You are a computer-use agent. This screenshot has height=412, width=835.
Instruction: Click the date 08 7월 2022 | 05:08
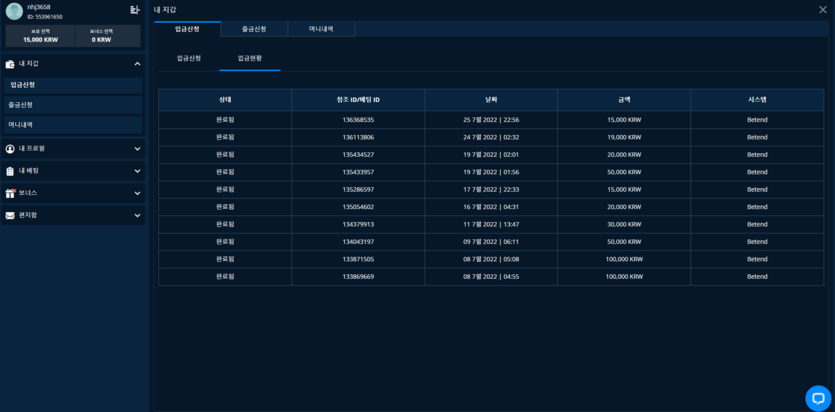(x=491, y=259)
